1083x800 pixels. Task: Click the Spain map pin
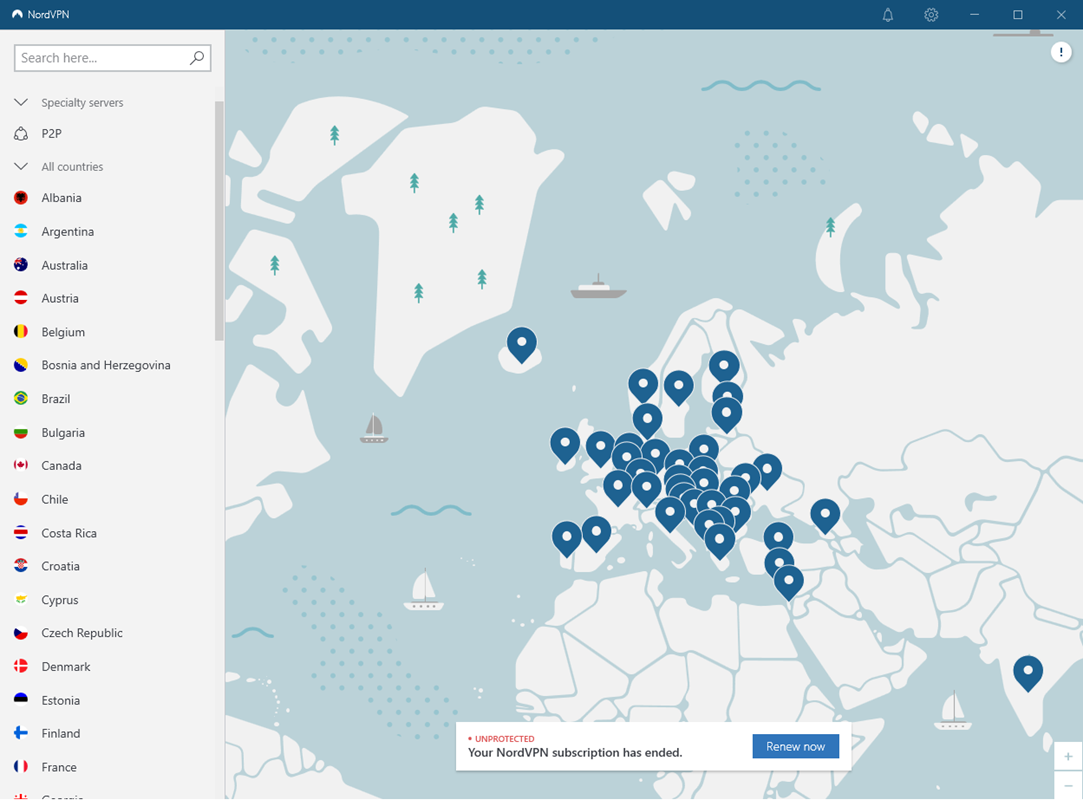[596, 533]
